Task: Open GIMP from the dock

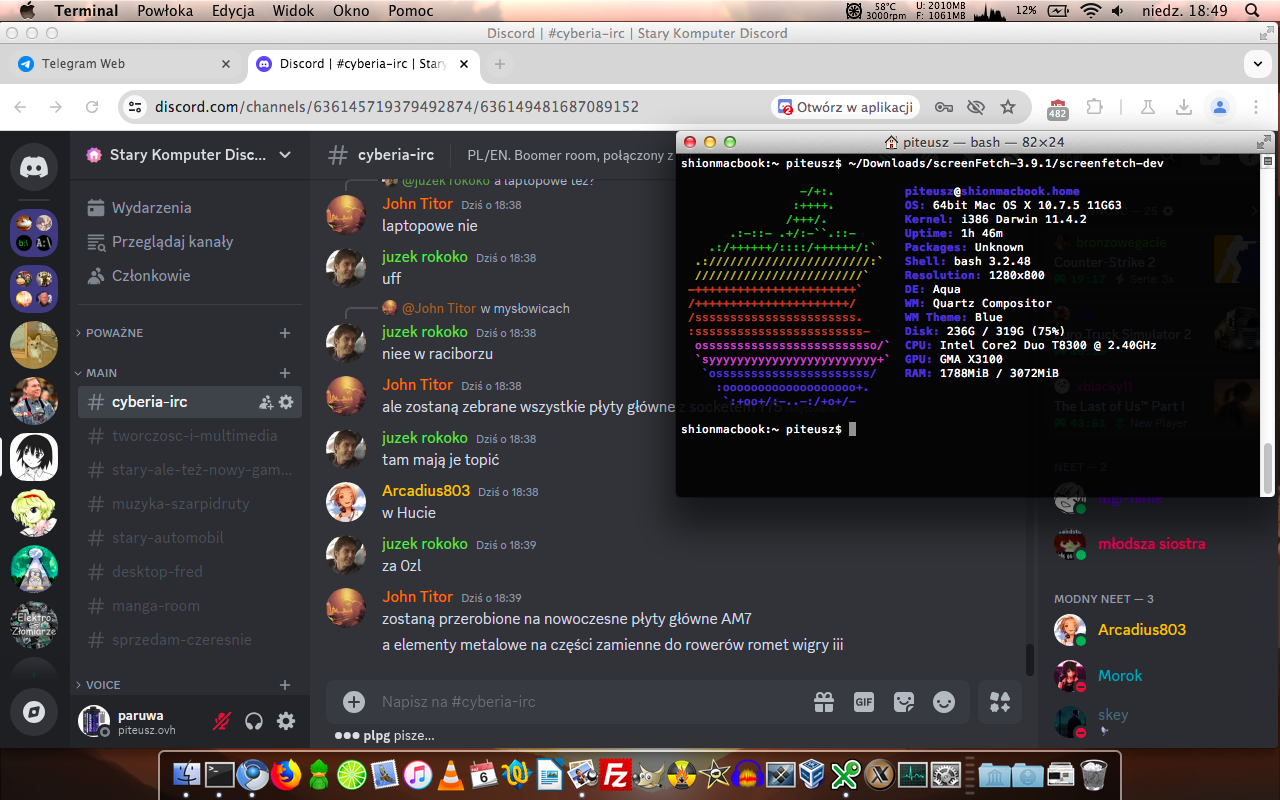Action: pos(650,774)
